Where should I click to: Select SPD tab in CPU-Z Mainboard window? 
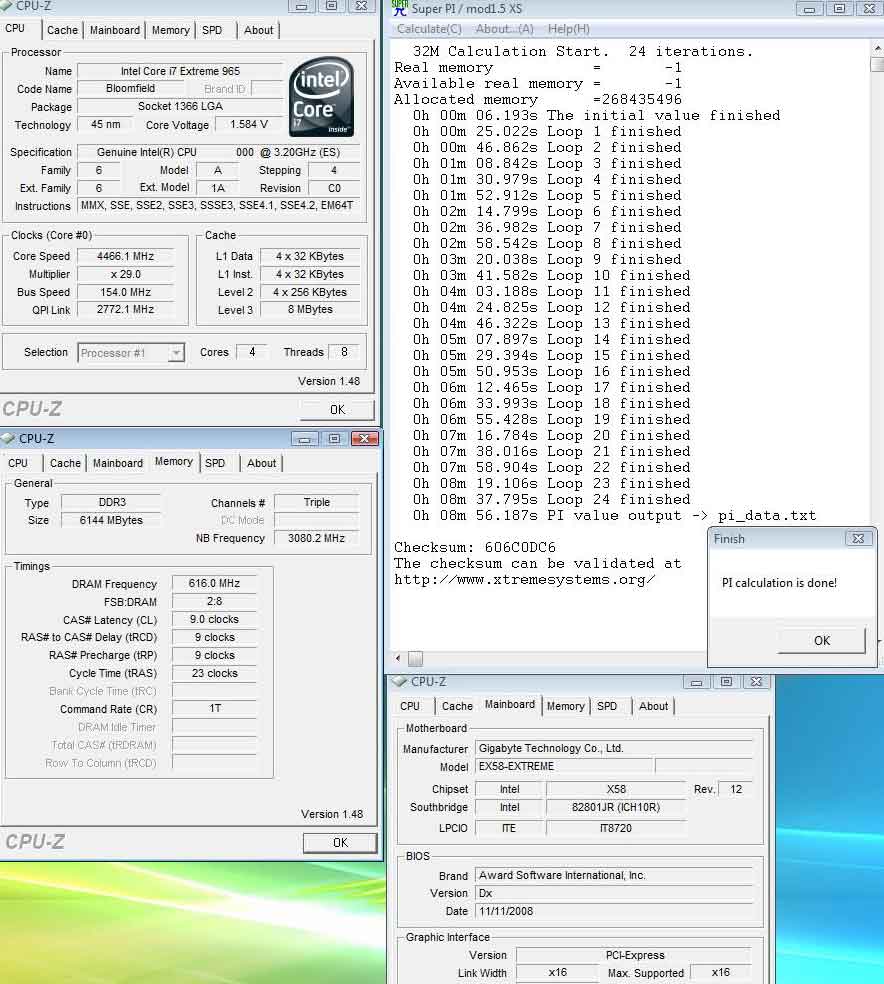(x=607, y=706)
